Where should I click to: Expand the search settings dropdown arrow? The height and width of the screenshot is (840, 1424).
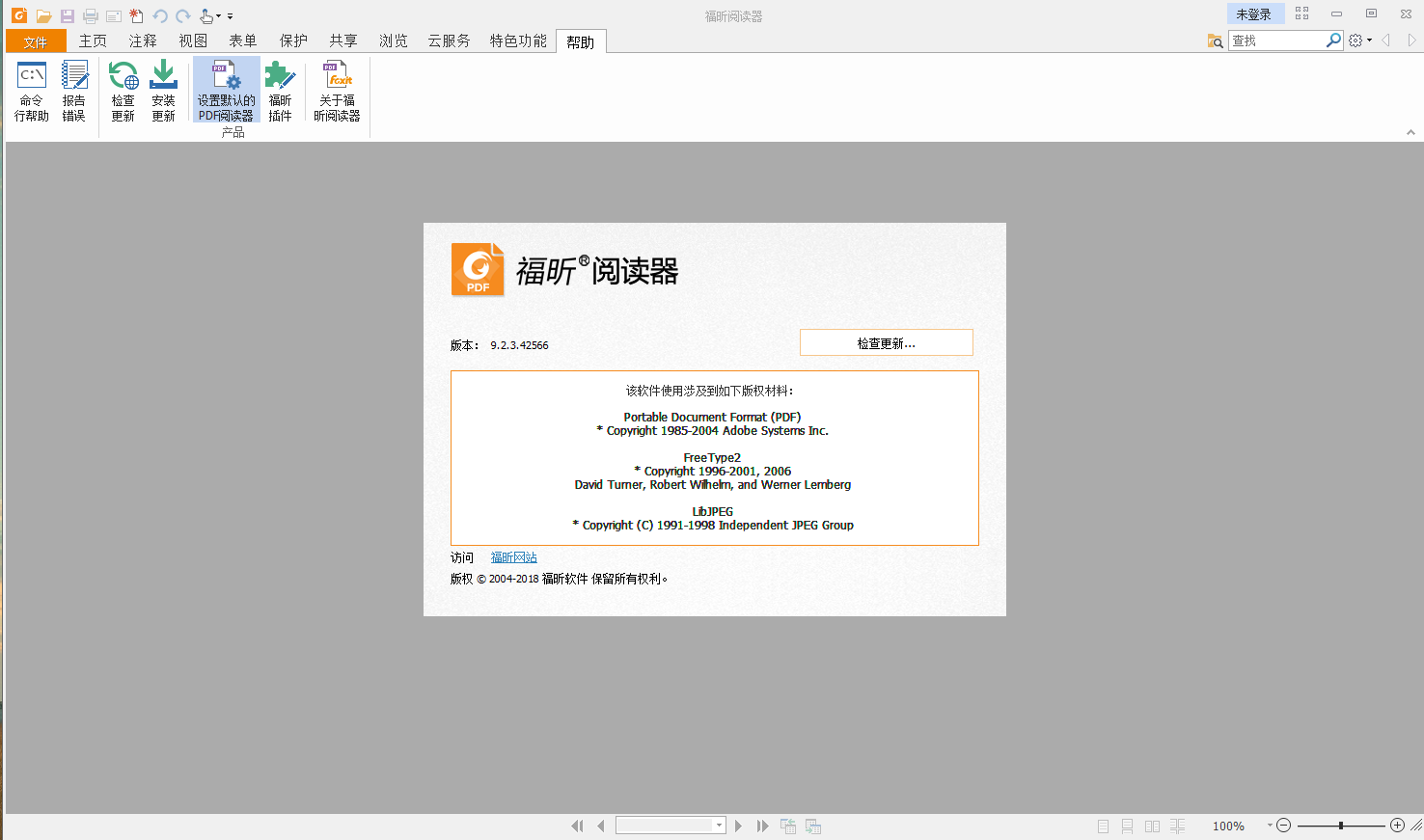1369,41
